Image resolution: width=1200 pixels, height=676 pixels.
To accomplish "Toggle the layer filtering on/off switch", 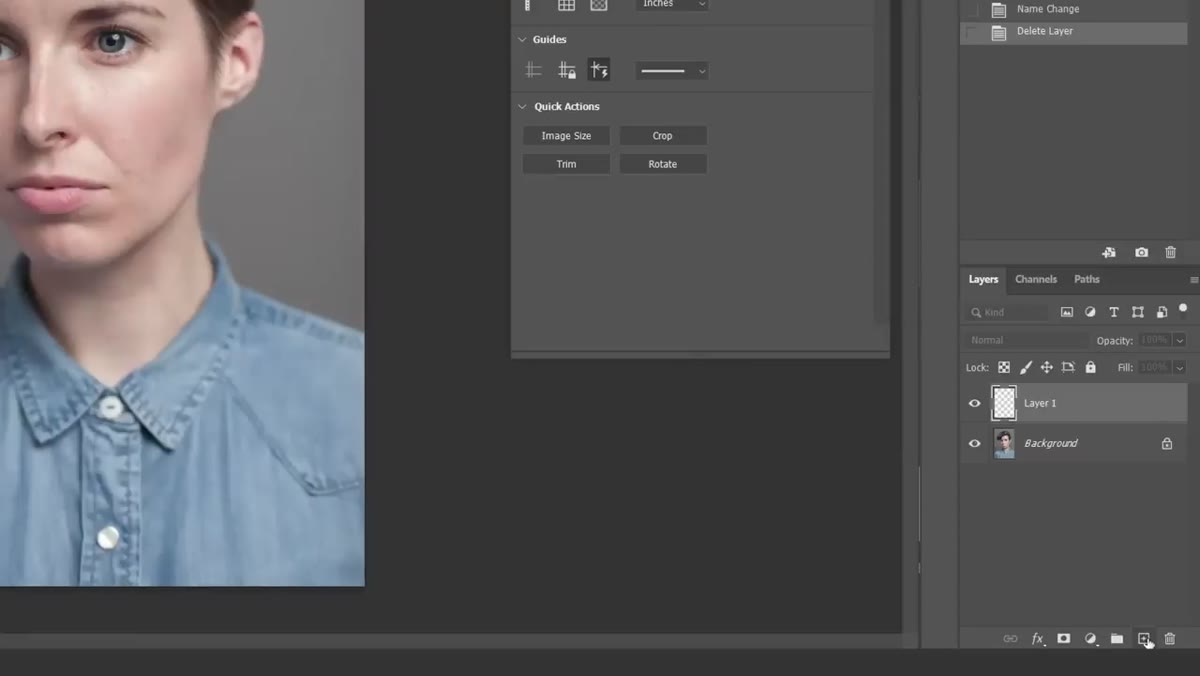I will point(1183,309).
